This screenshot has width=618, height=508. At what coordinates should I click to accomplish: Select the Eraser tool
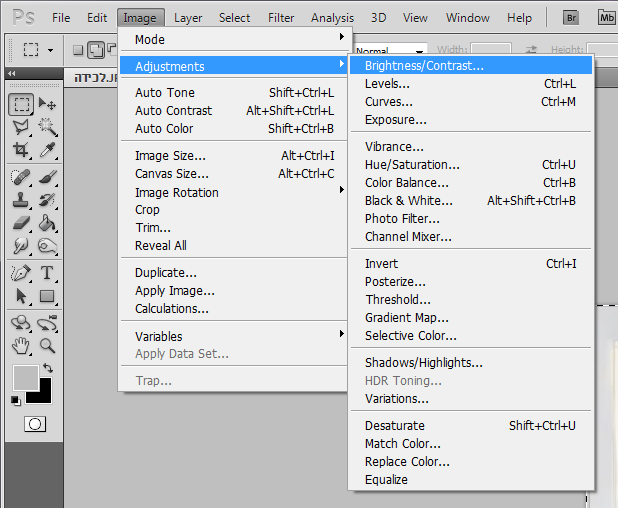(x=21, y=223)
